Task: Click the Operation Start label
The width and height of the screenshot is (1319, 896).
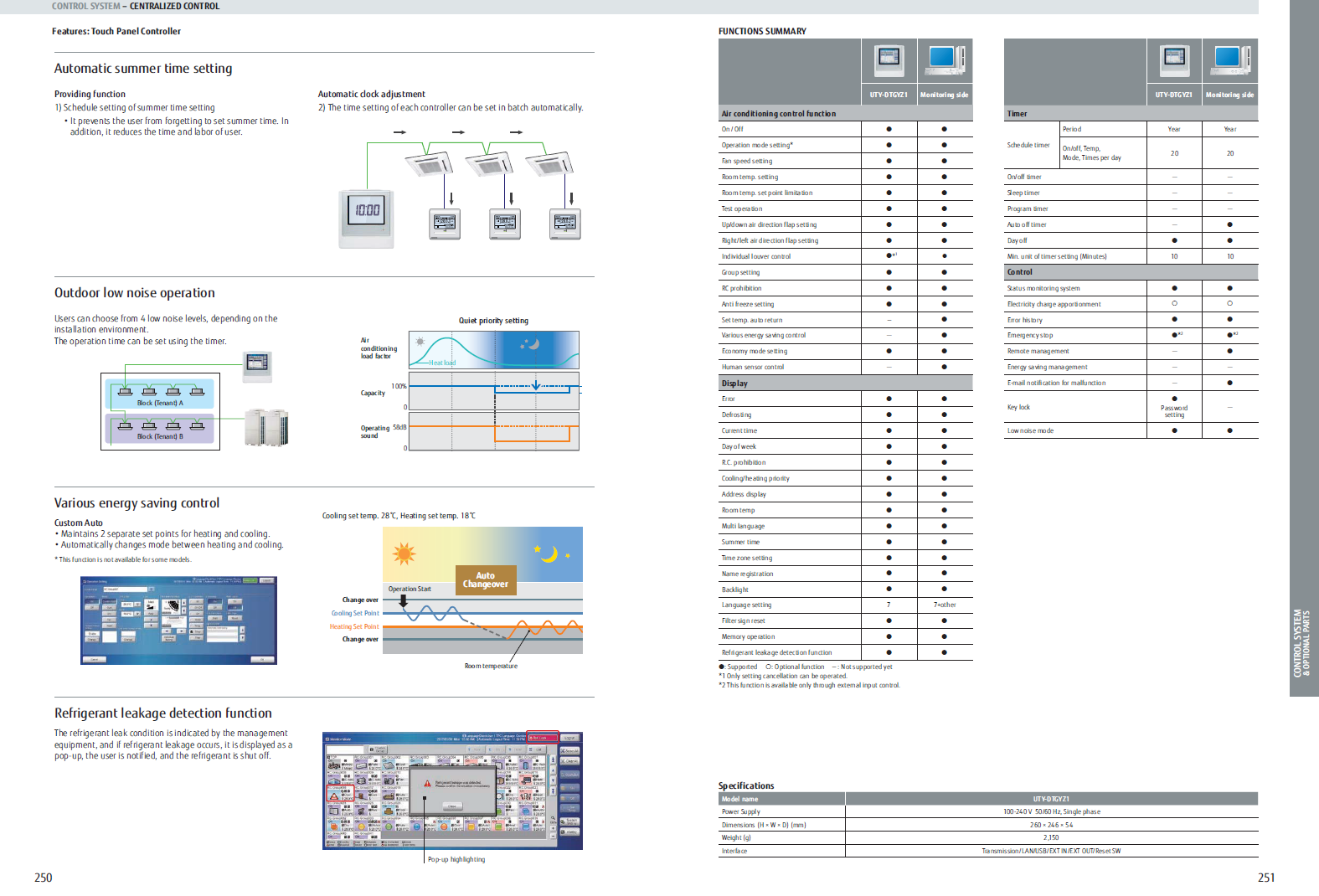Action: tap(410, 589)
